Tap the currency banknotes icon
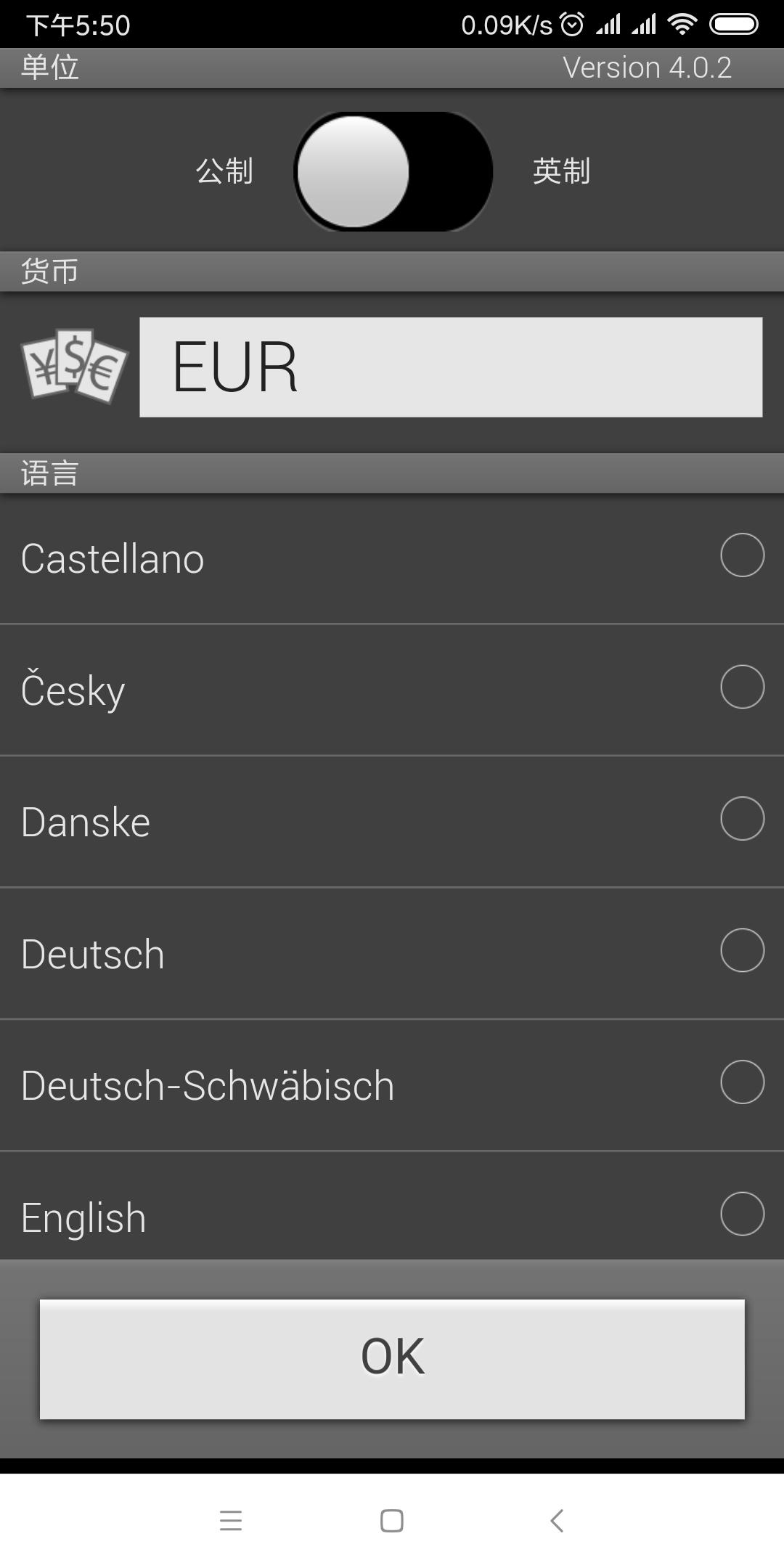 (75, 367)
